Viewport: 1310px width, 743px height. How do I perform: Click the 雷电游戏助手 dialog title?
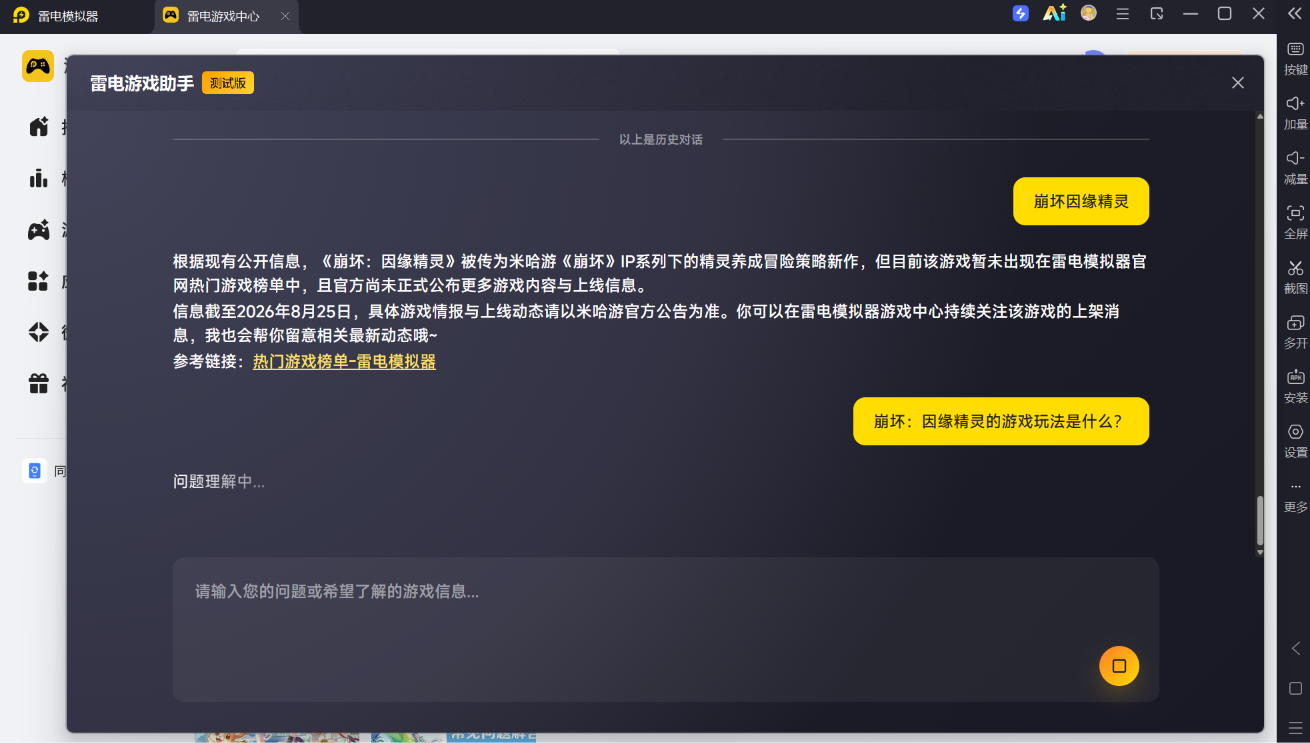[142, 84]
